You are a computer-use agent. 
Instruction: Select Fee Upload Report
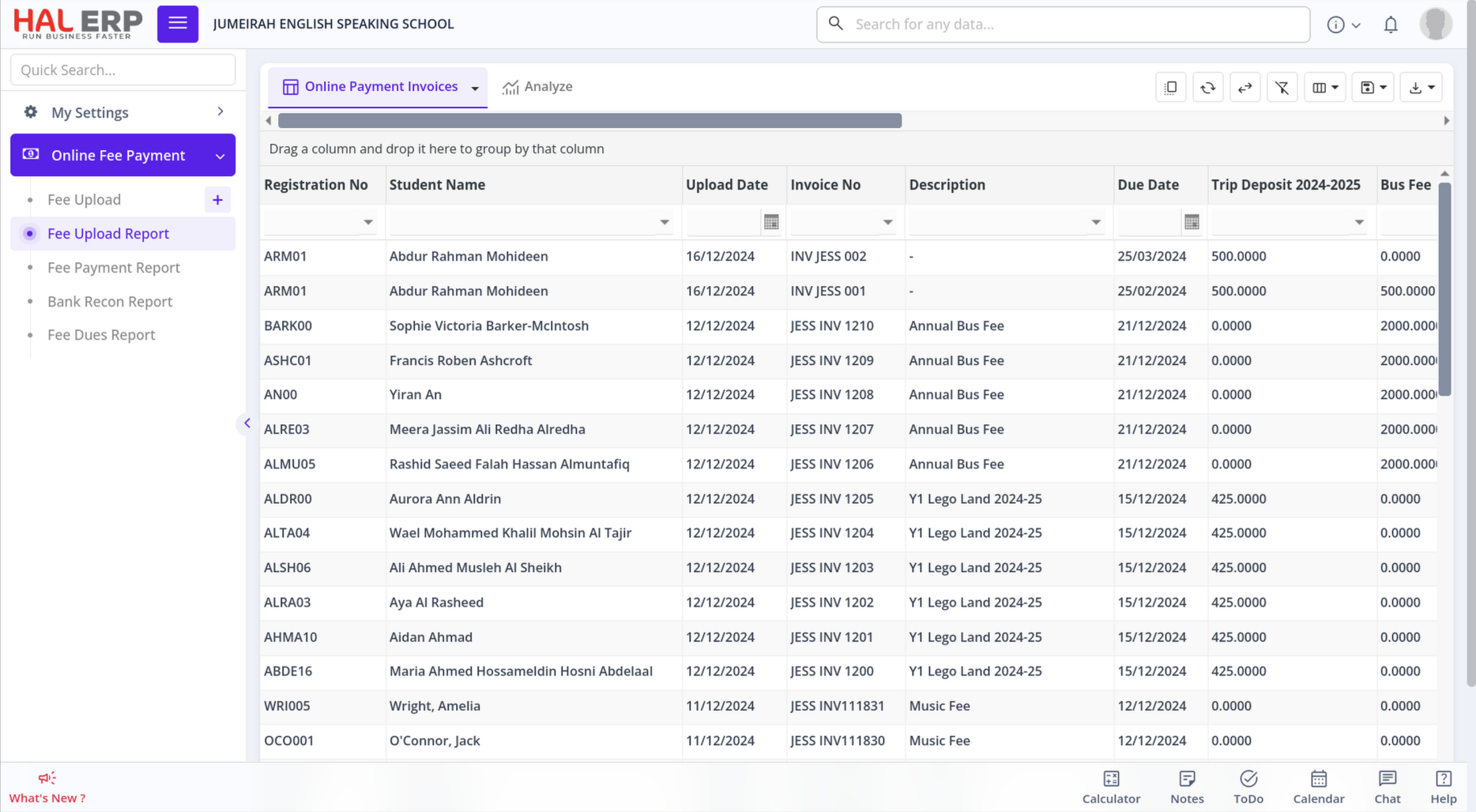tap(122, 234)
